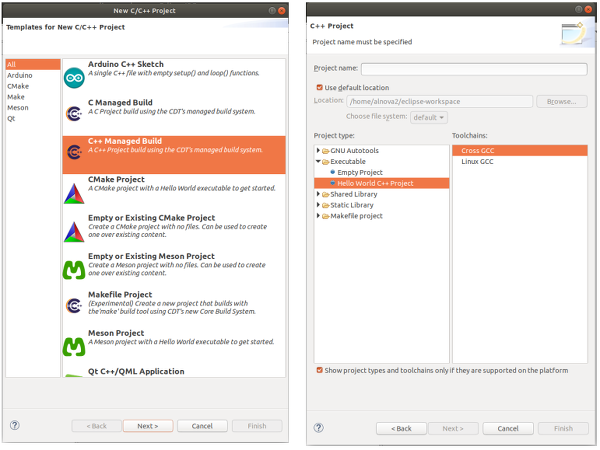Click Cancel in the Templates dialog
Viewport: 600px width, 450px height.
pyautogui.click(x=202, y=426)
